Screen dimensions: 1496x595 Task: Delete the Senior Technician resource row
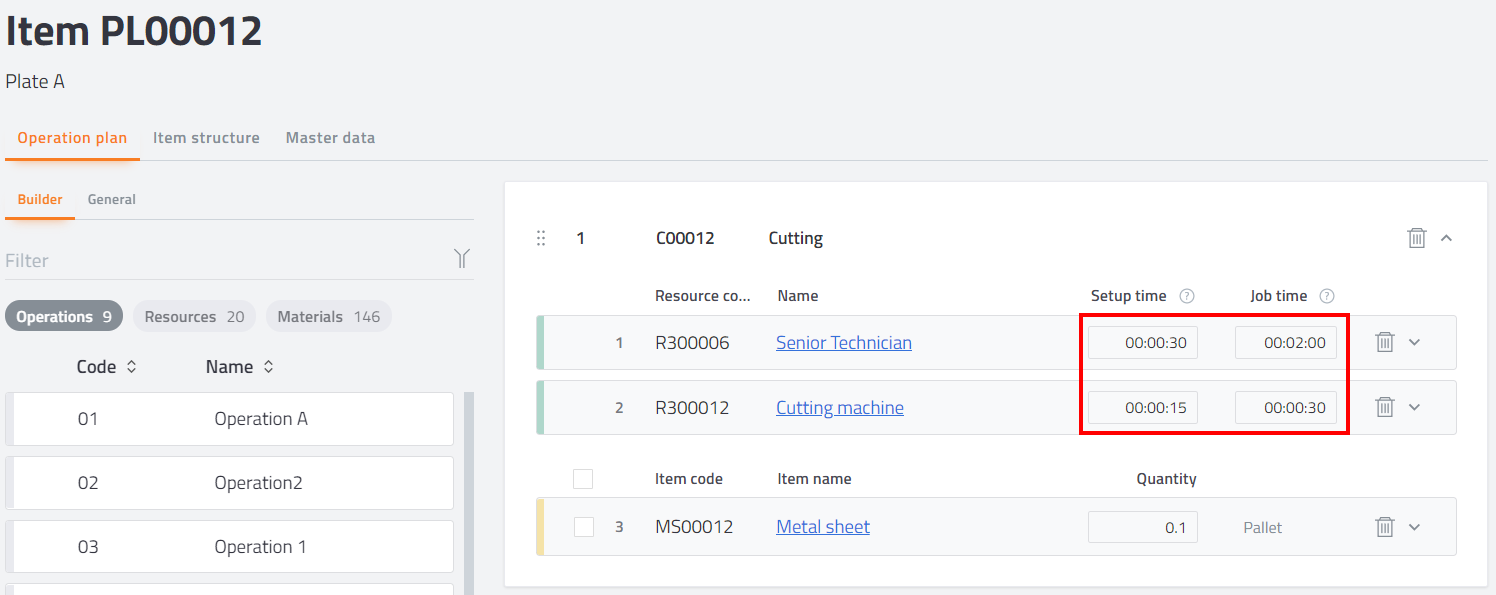coord(1385,342)
